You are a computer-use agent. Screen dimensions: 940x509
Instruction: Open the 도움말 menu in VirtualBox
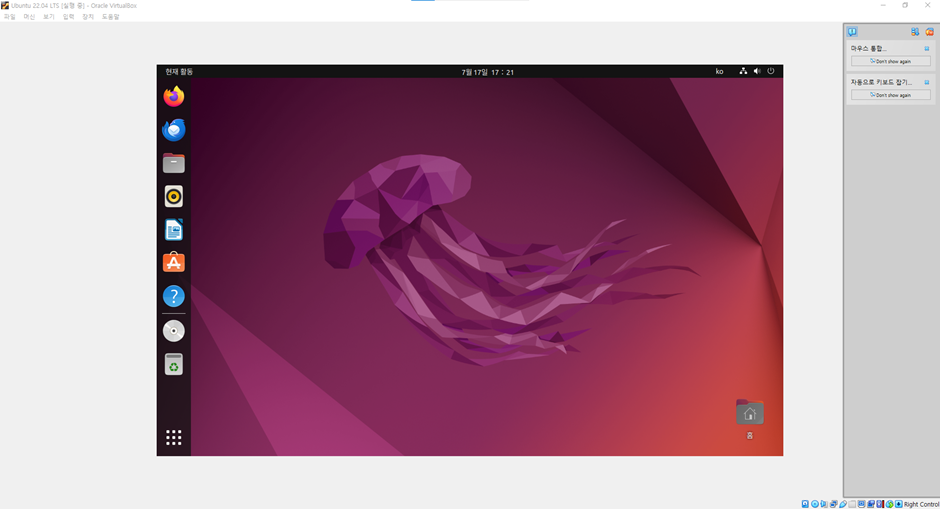pyautogui.click(x=110, y=17)
